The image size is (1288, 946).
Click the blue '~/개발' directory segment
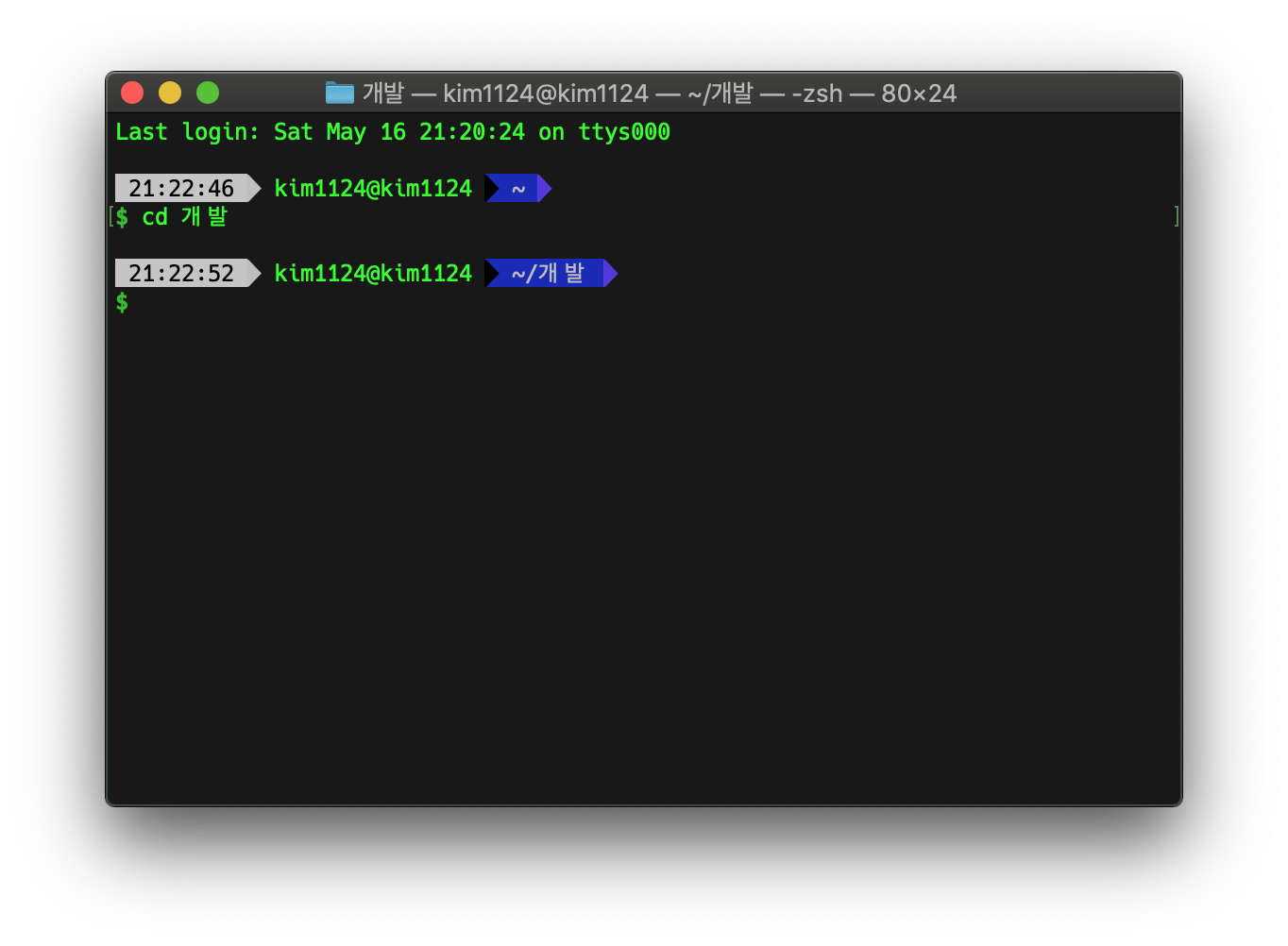coord(551,273)
